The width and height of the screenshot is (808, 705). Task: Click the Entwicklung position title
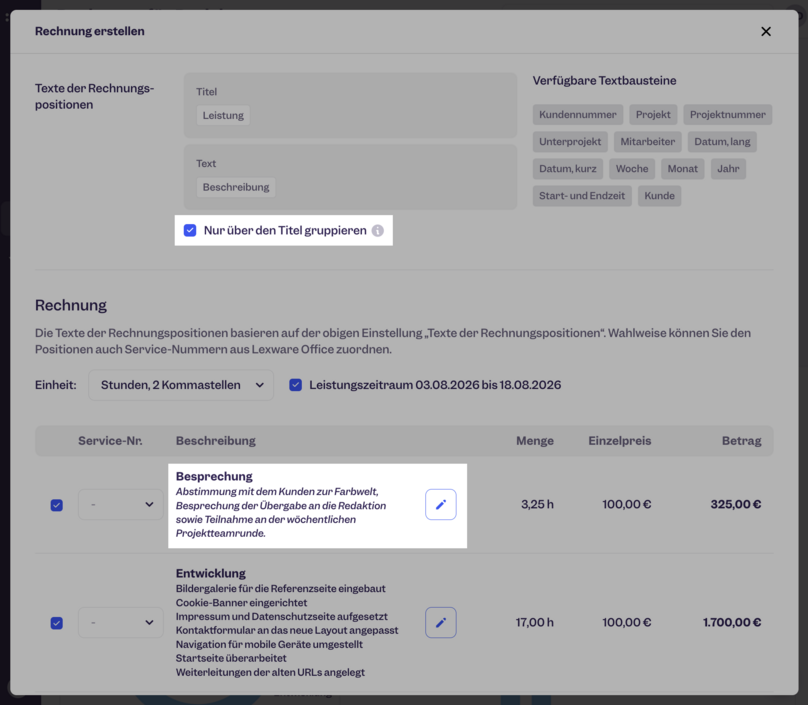coord(211,573)
